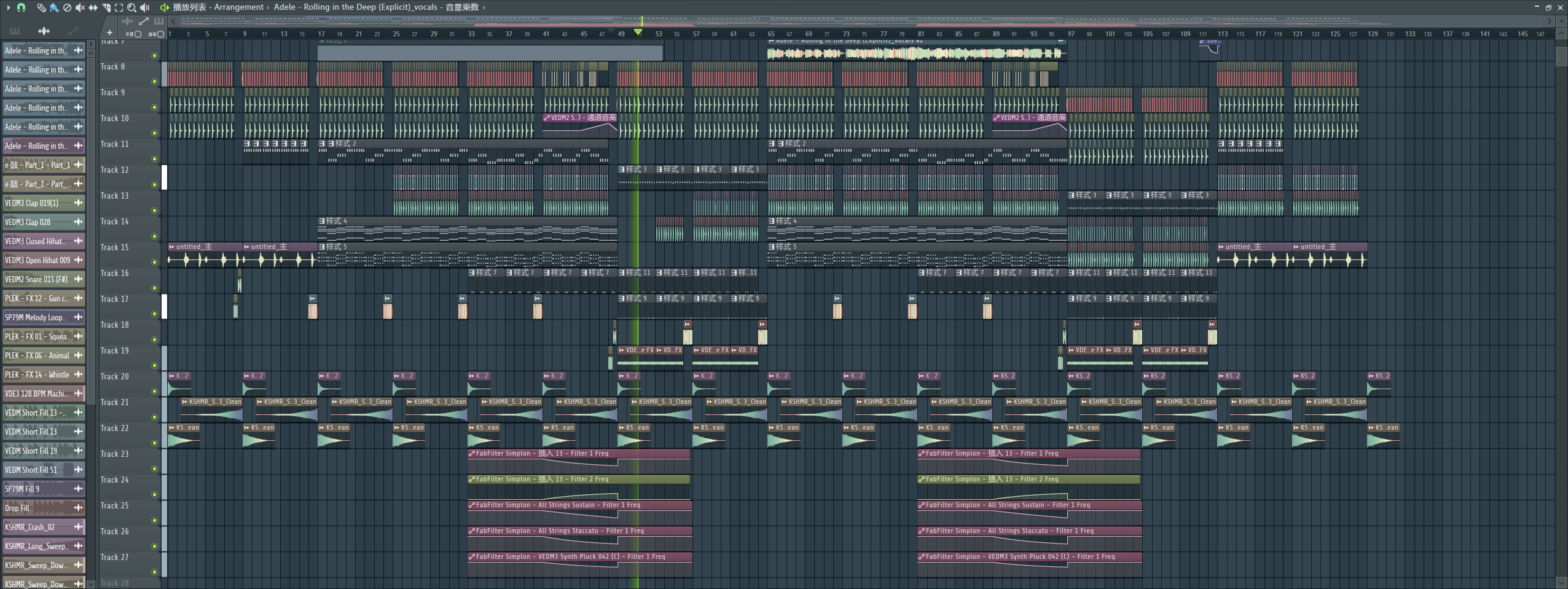Show audio clips tab in picker
Image resolution: width=1568 pixels, height=589 pixels.
pos(44,31)
